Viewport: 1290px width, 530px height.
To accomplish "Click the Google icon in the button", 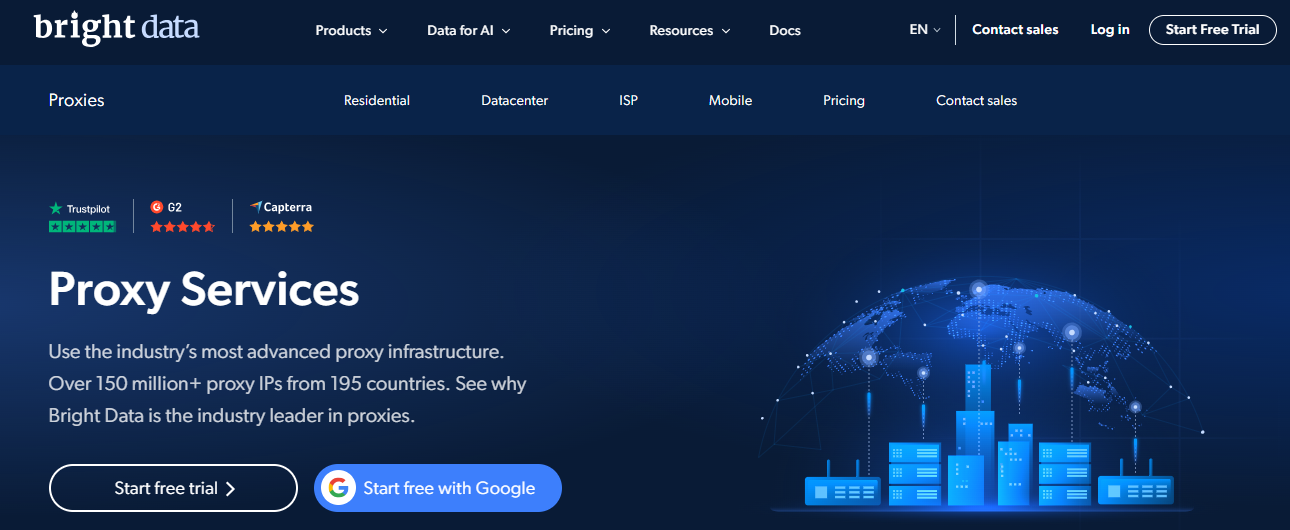I will point(339,488).
